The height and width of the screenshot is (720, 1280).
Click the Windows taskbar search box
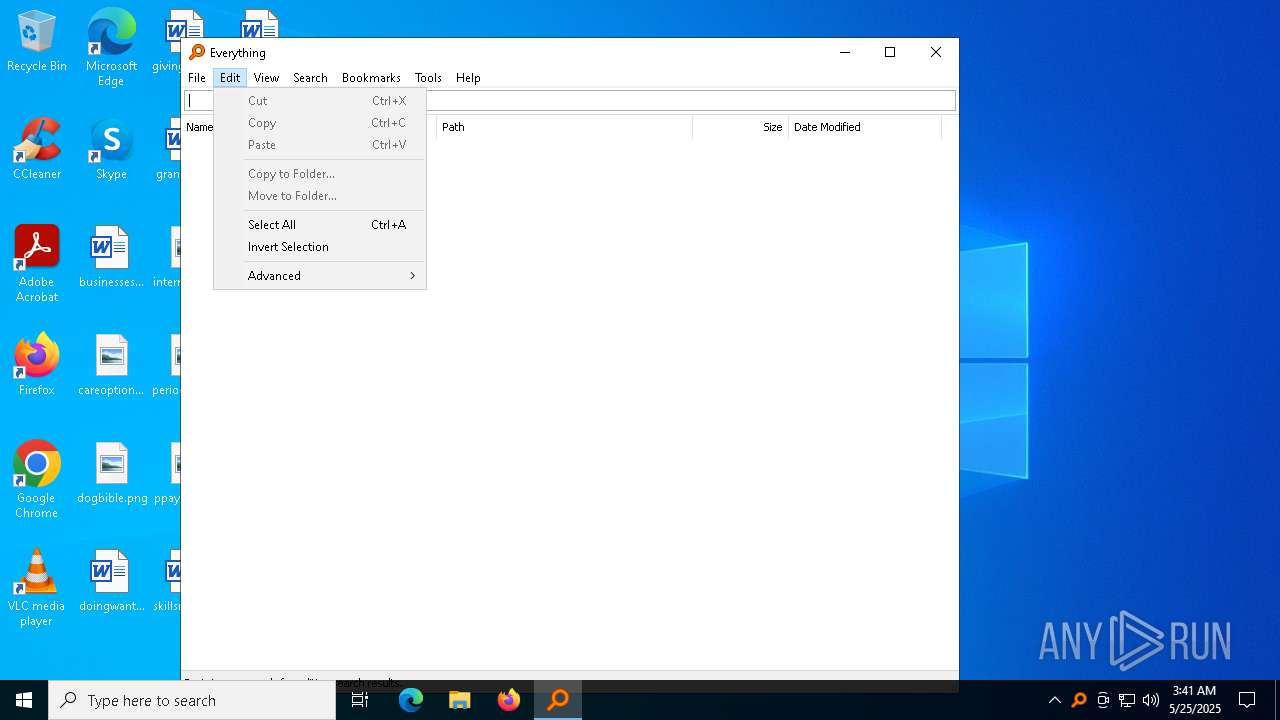pos(192,700)
